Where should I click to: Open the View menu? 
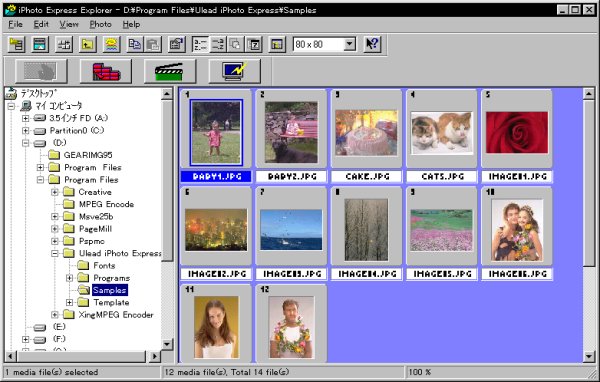69,24
